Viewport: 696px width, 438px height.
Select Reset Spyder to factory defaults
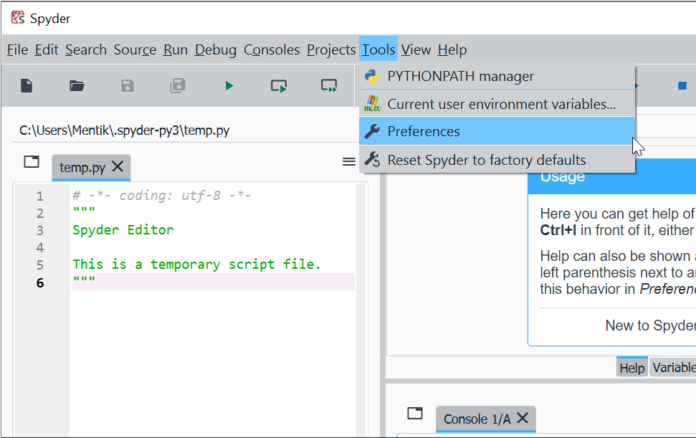tap(486, 159)
